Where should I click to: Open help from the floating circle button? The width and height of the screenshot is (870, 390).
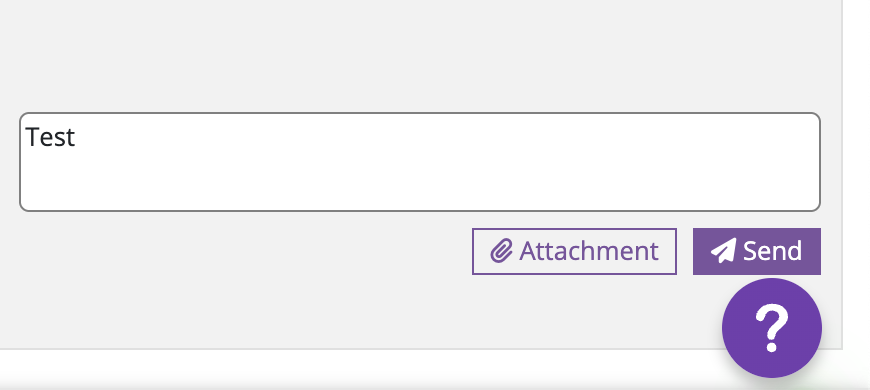pyautogui.click(x=772, y=328)
